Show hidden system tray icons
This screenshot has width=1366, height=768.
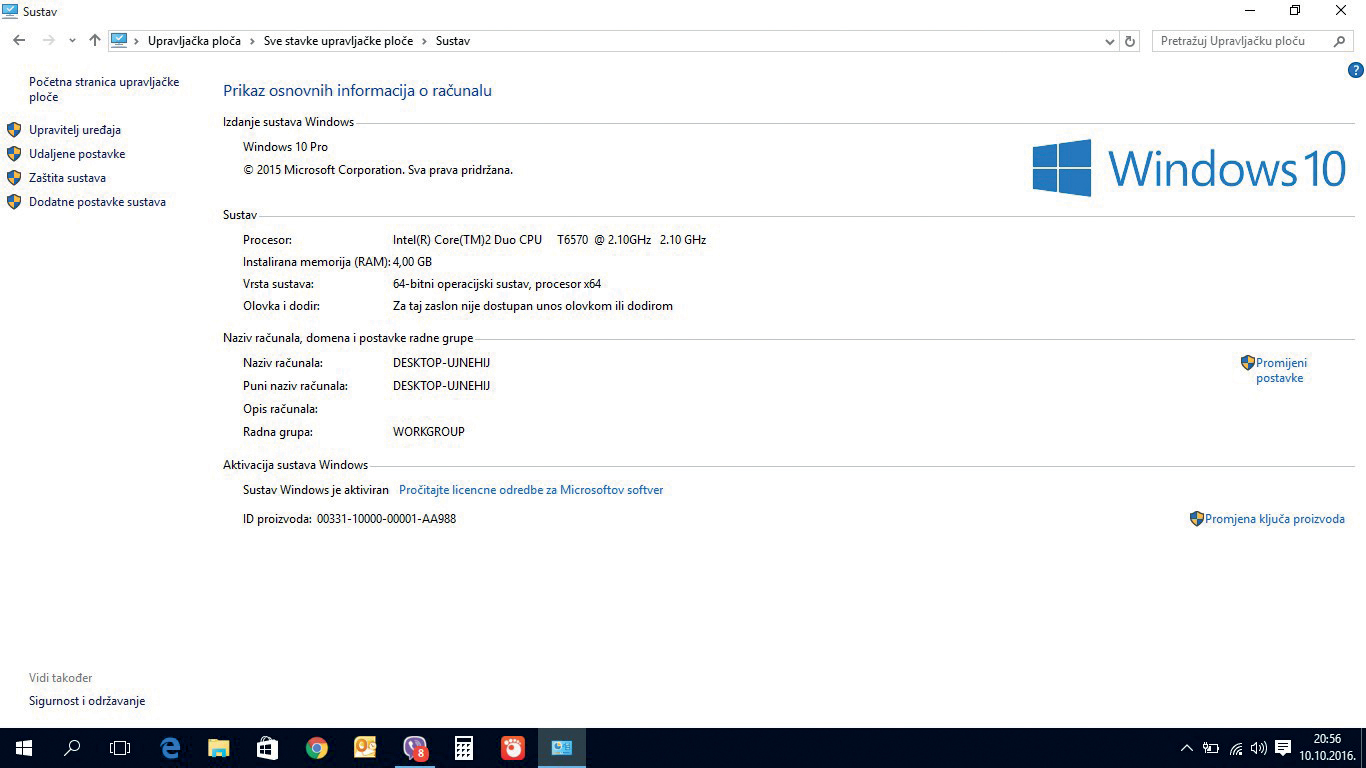pyautogui.click(x=1186, y=748)
